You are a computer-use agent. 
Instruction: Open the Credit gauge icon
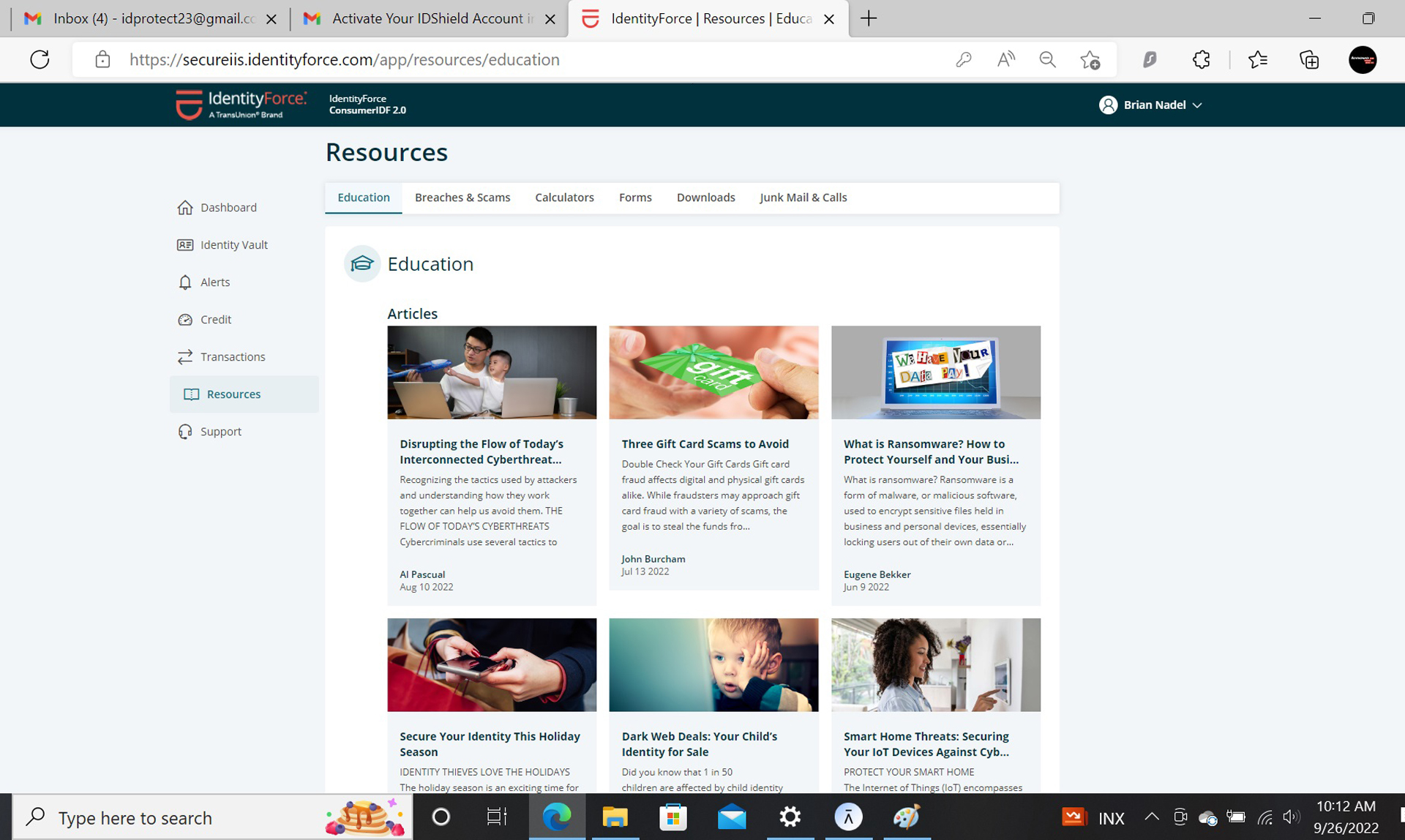[185, 320]
